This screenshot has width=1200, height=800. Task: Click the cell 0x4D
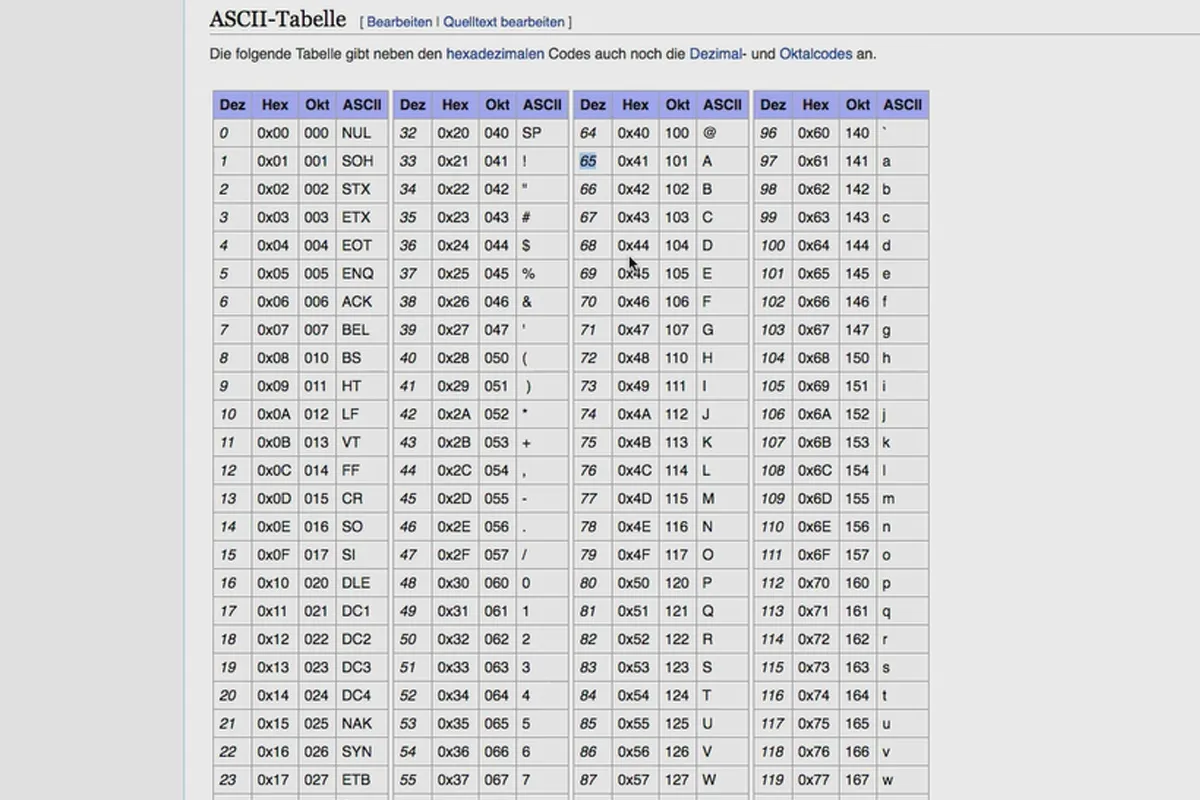(634, 498)
